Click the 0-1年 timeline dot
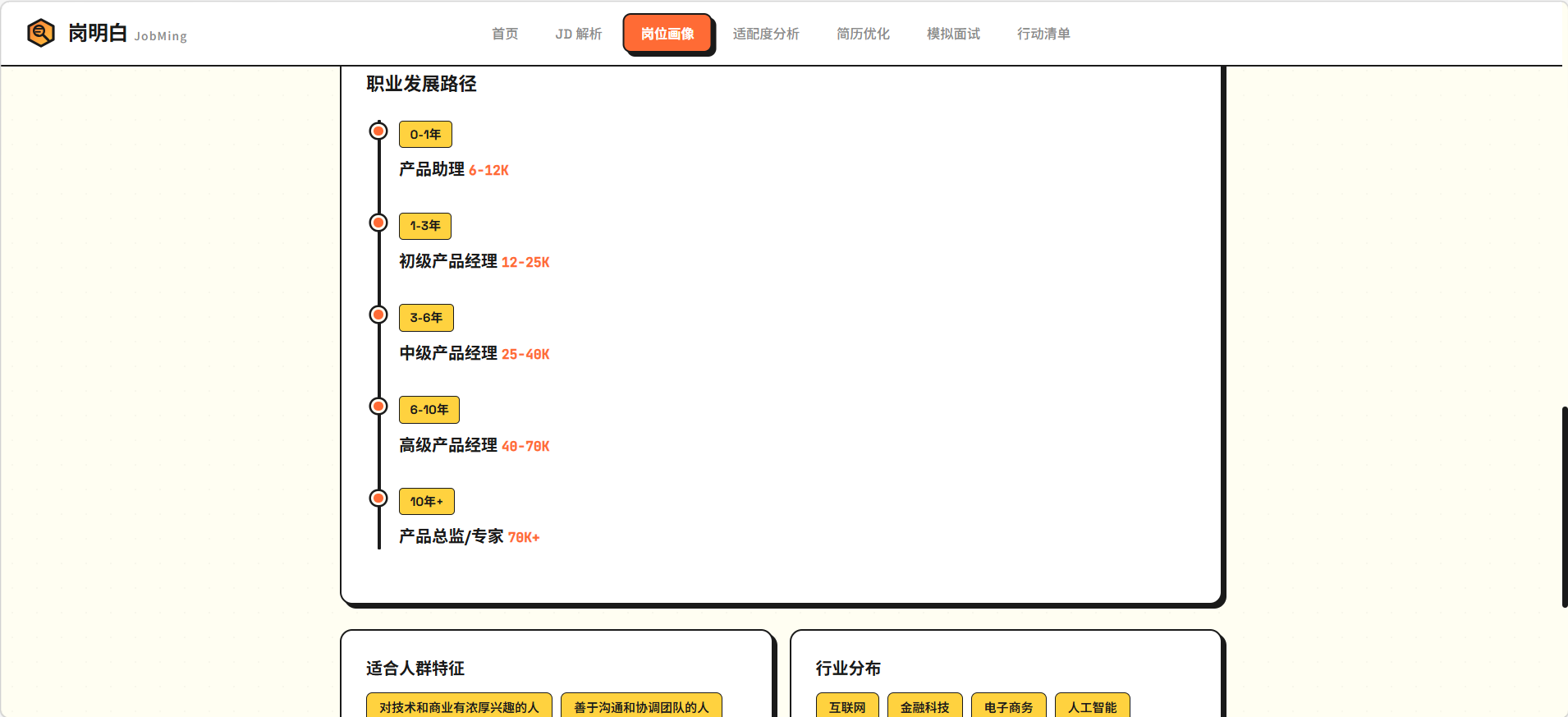The height and width of the screenshot is (717, 1568). 378,131
